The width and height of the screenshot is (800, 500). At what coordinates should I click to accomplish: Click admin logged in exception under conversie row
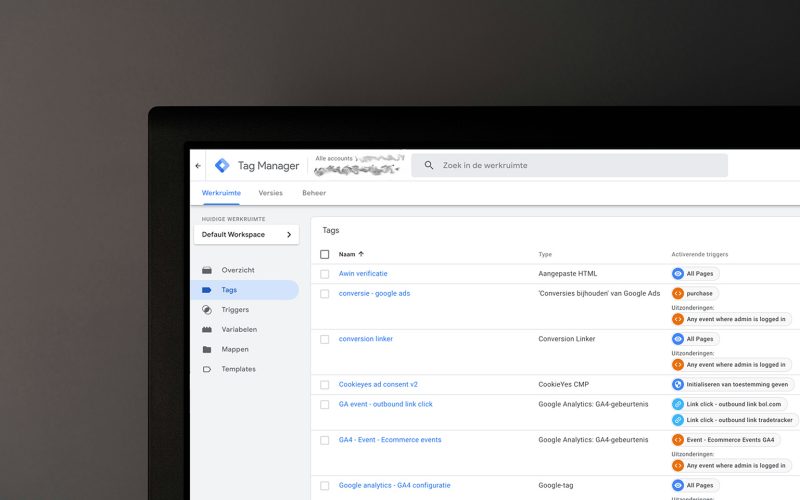coord(731,319)
